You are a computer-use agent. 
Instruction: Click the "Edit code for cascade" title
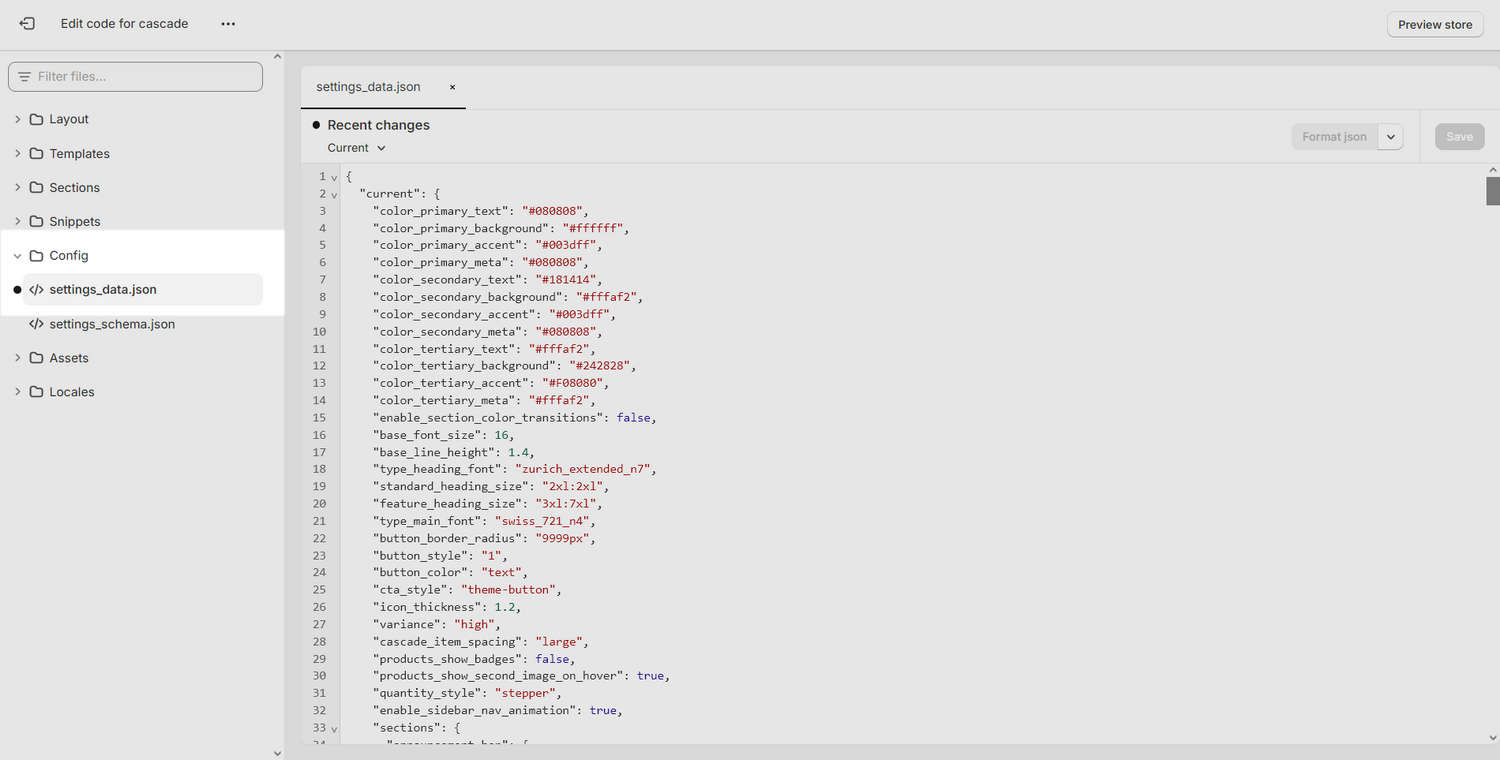point(124,23)
